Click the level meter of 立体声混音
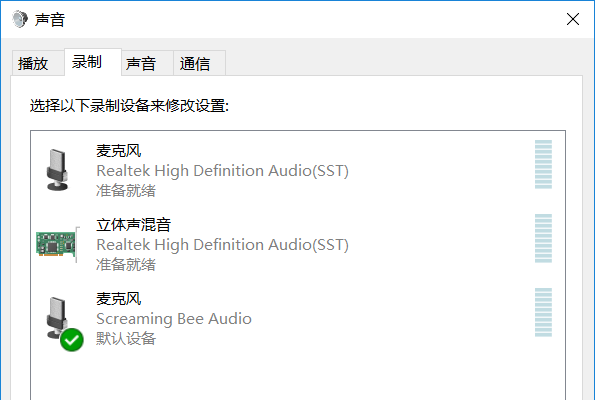 tap(543, 238)
